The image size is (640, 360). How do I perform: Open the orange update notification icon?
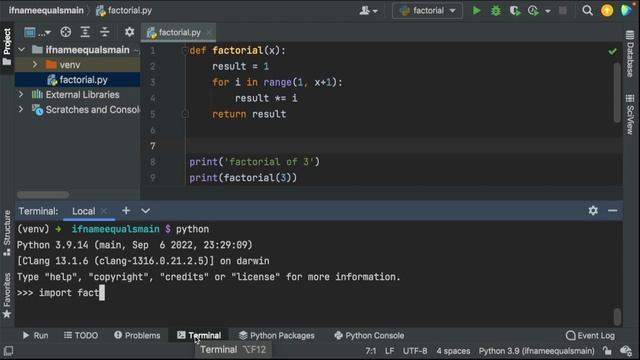[607, 11]
